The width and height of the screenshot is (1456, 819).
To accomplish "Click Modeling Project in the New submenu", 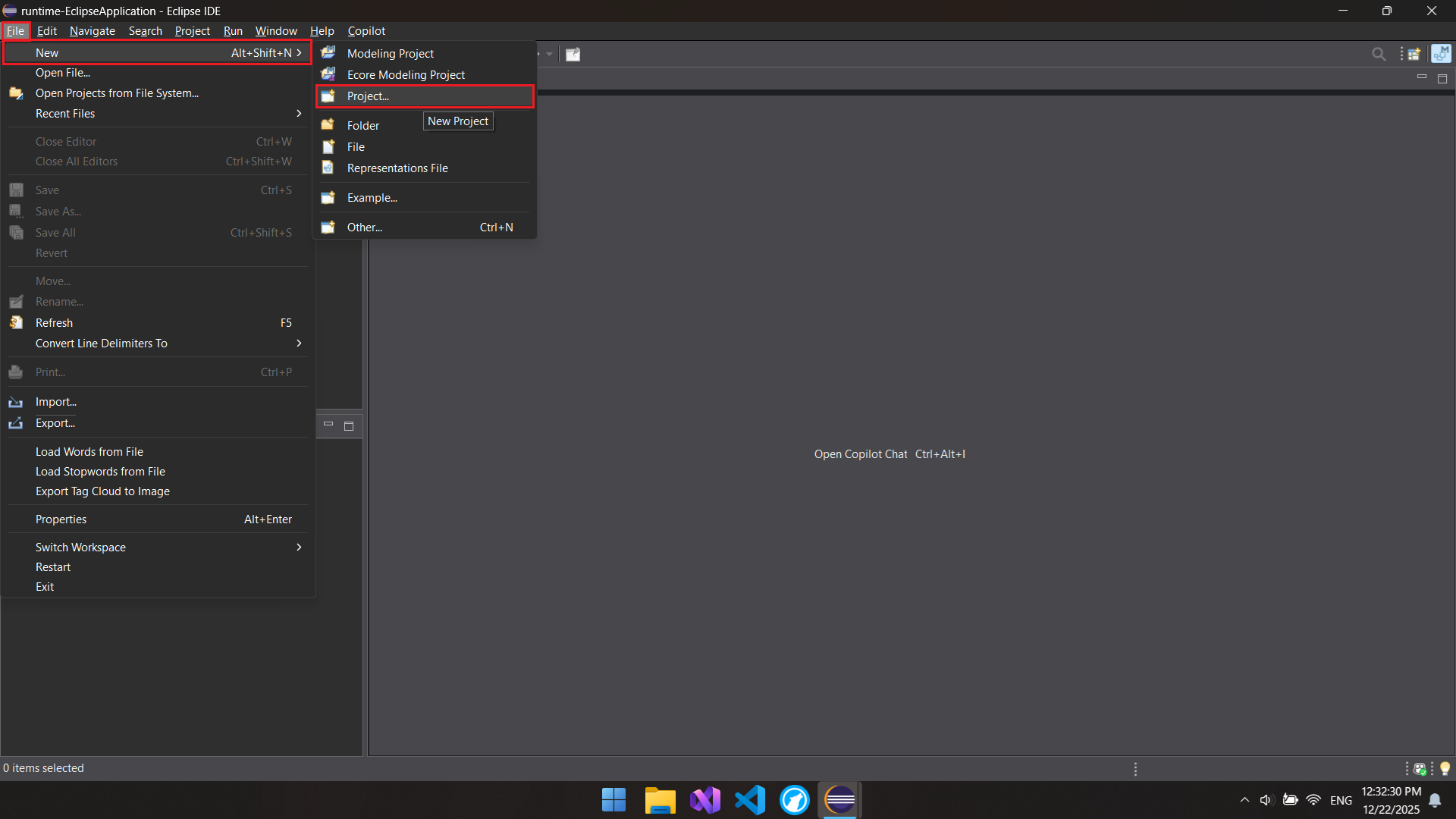I will 390,53.
